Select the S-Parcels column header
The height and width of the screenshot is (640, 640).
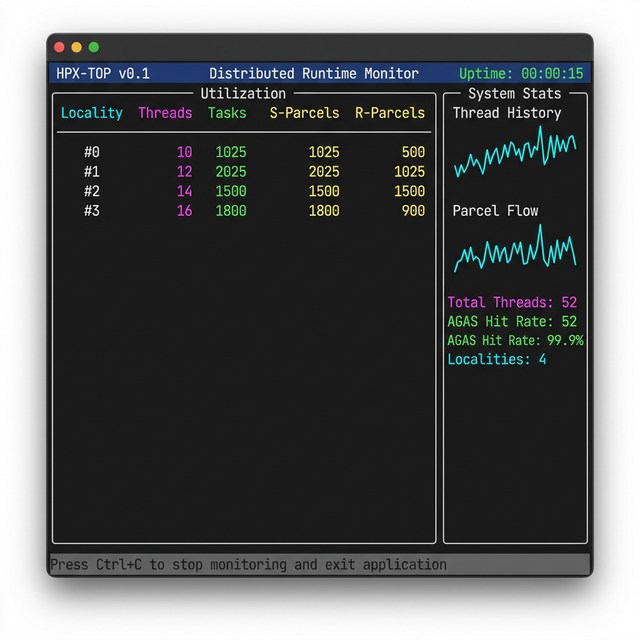click(x=304, y=113)
